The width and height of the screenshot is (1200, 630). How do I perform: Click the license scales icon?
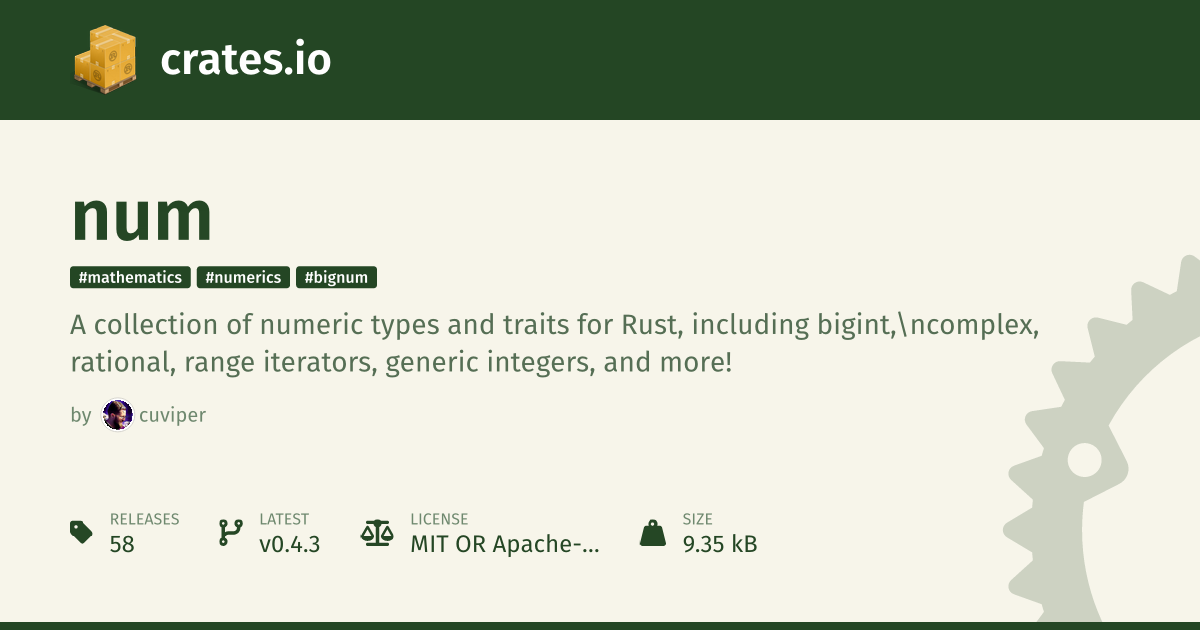tap(377, 532)
